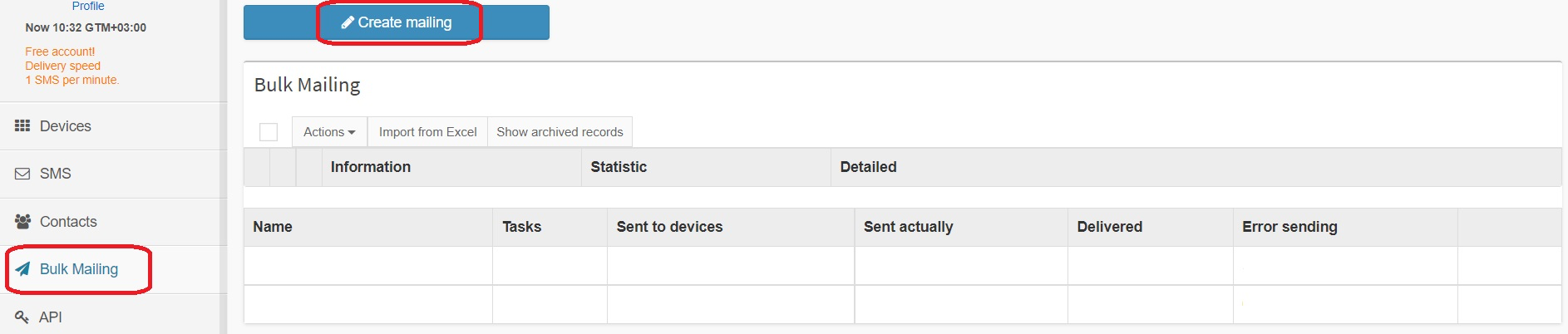Select the Detailed column header

click(868, 167)
